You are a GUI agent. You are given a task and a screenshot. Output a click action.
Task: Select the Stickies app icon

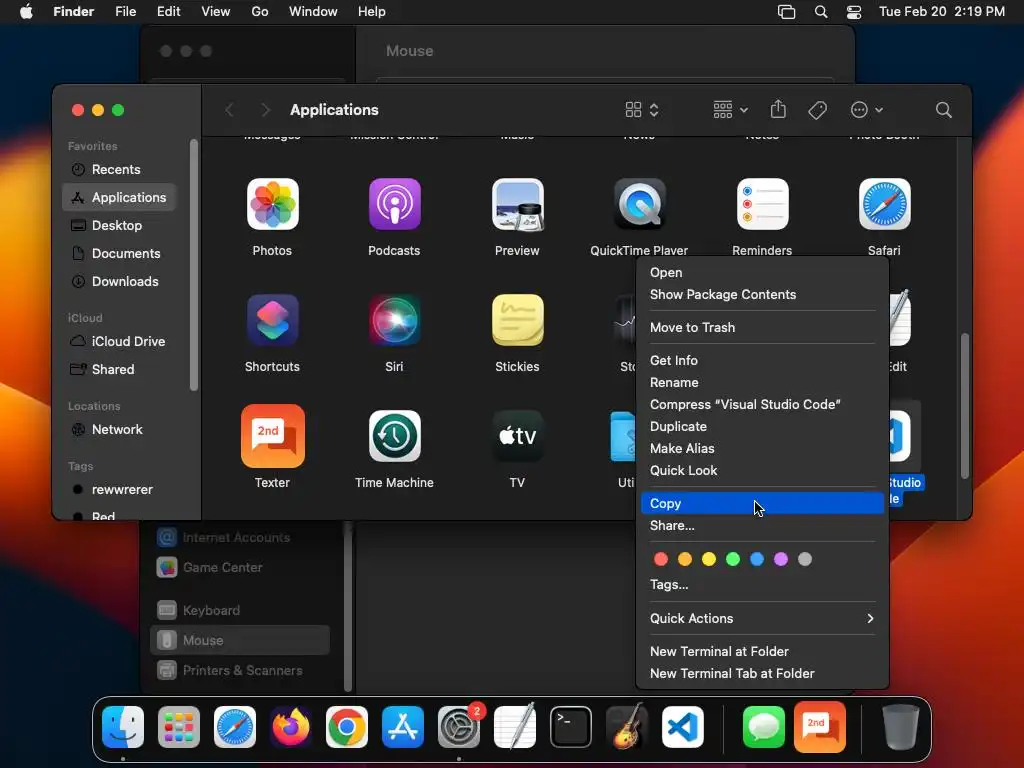coord(517,320)
